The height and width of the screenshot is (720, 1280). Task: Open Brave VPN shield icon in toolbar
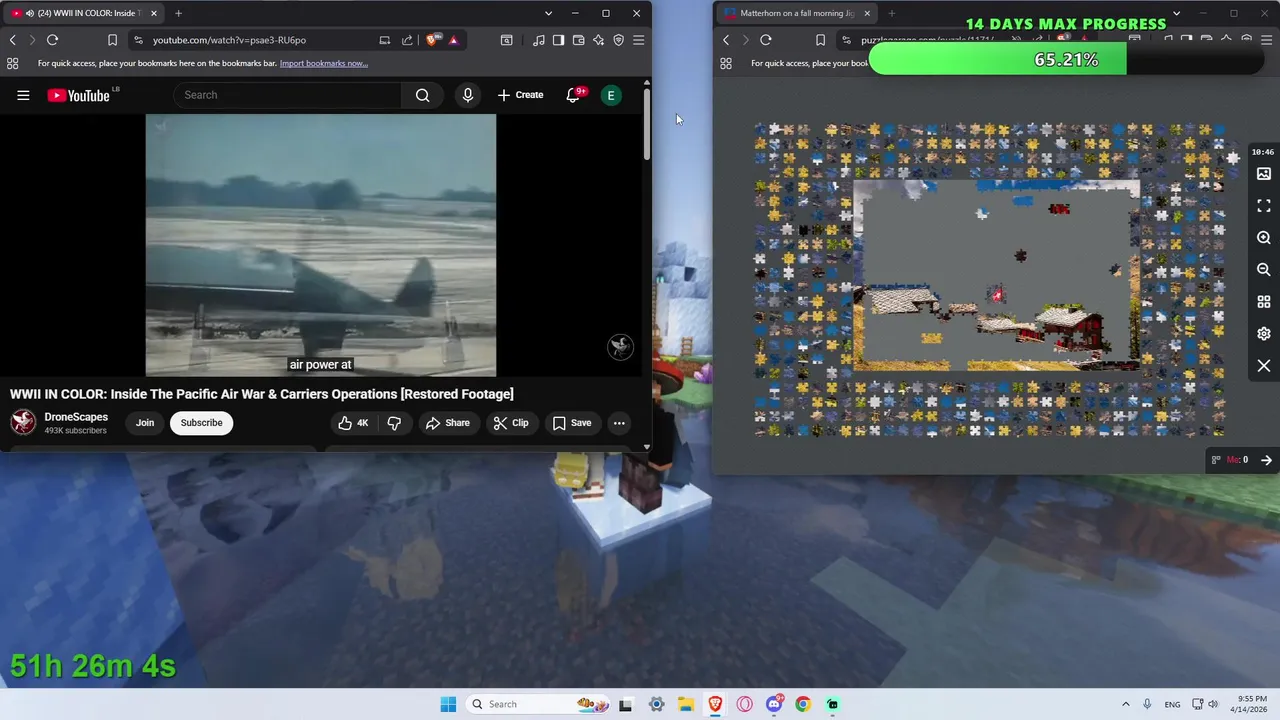pyautogui.click(x=618, y=40)
